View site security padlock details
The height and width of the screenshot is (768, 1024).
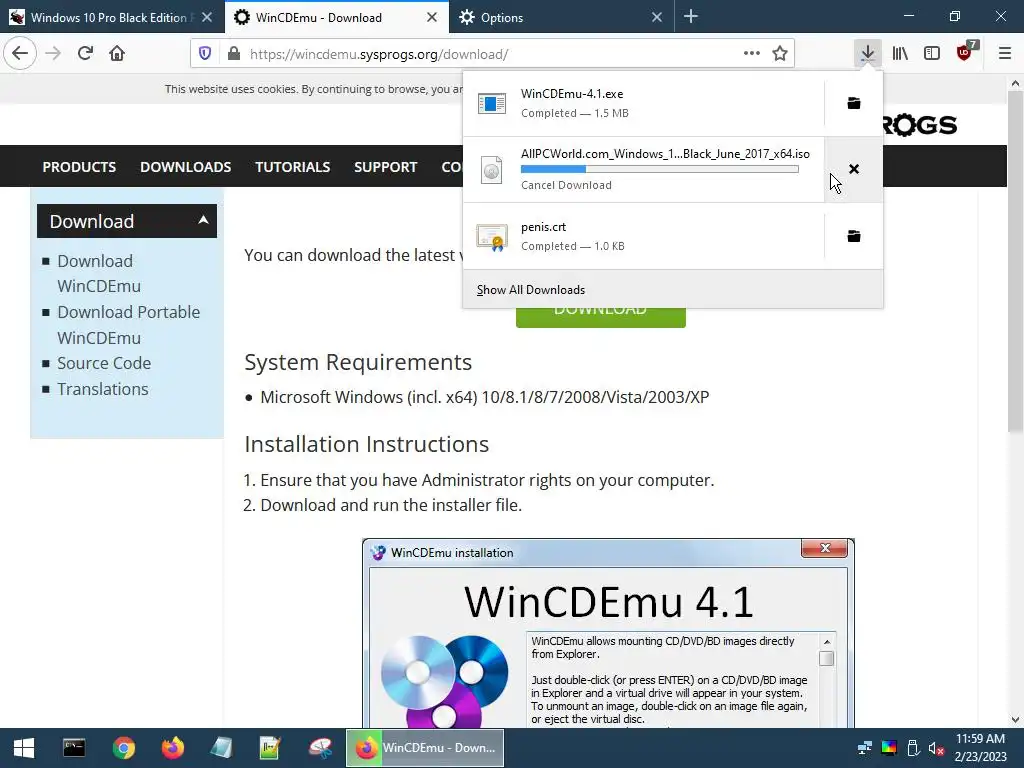[233, 54]
